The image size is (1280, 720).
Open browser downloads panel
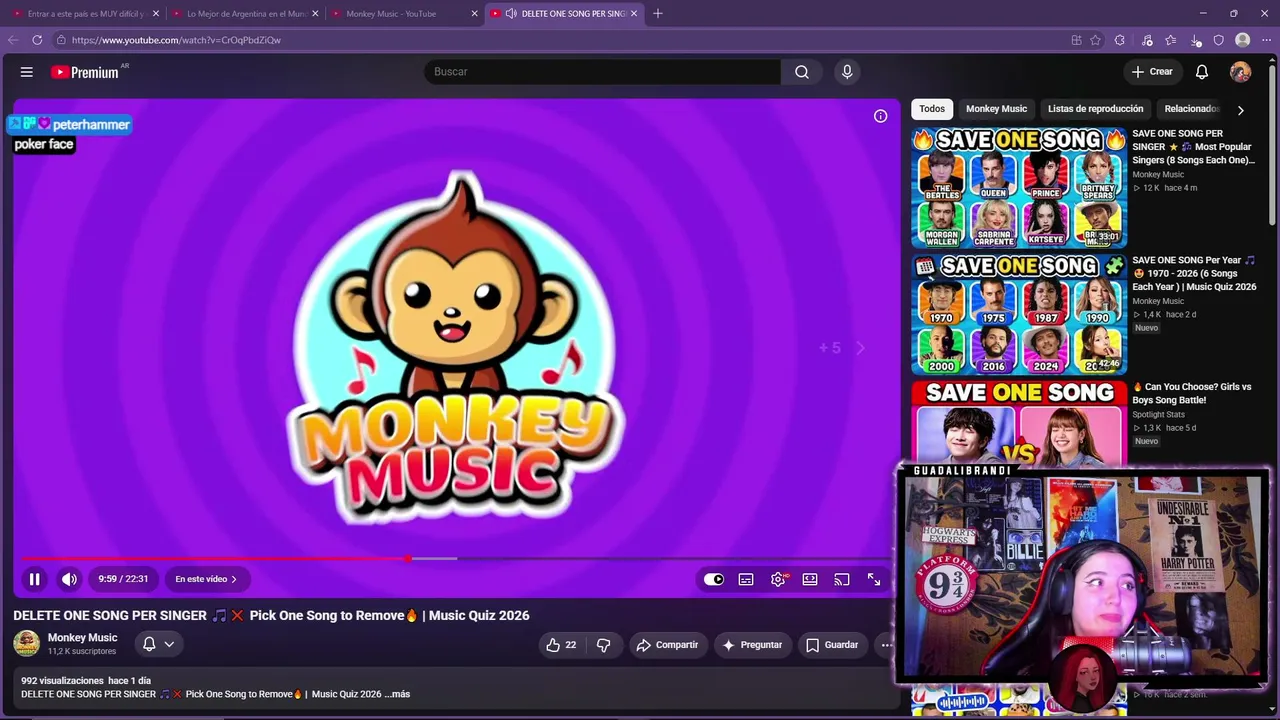click(x=1196, y=40)
